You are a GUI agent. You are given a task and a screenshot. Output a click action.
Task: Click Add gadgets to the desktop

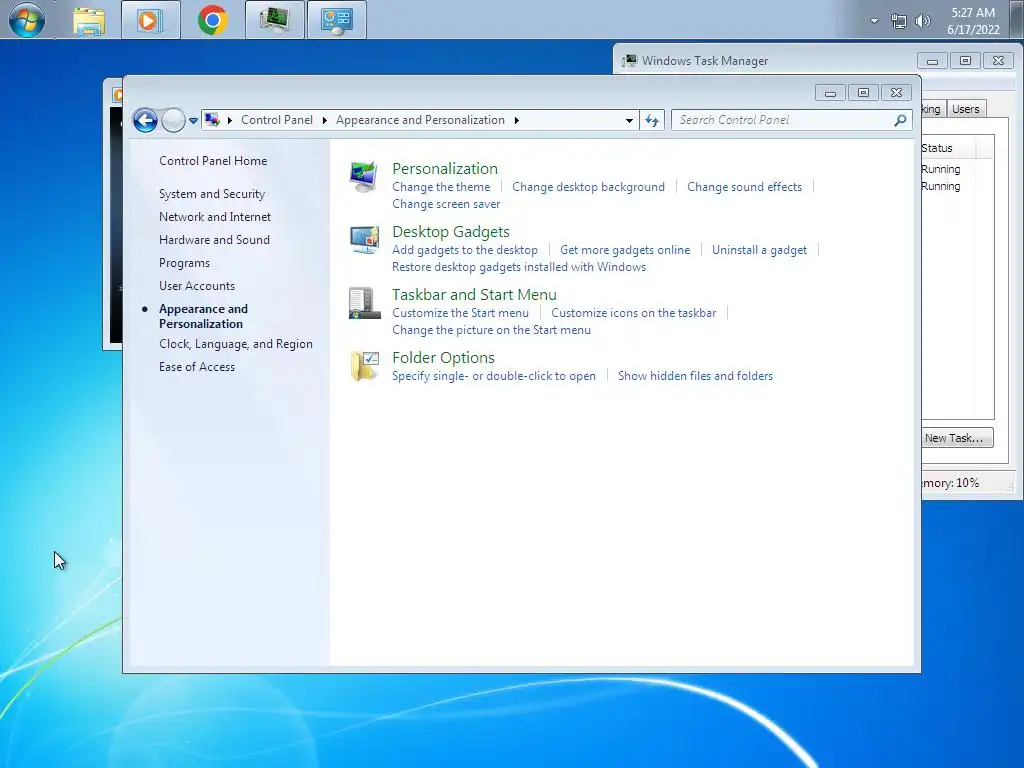click(465, 249)
